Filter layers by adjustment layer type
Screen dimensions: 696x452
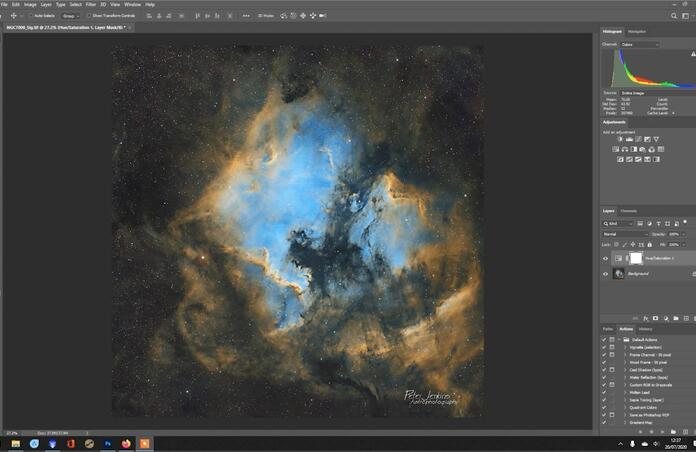coord(649,224)
